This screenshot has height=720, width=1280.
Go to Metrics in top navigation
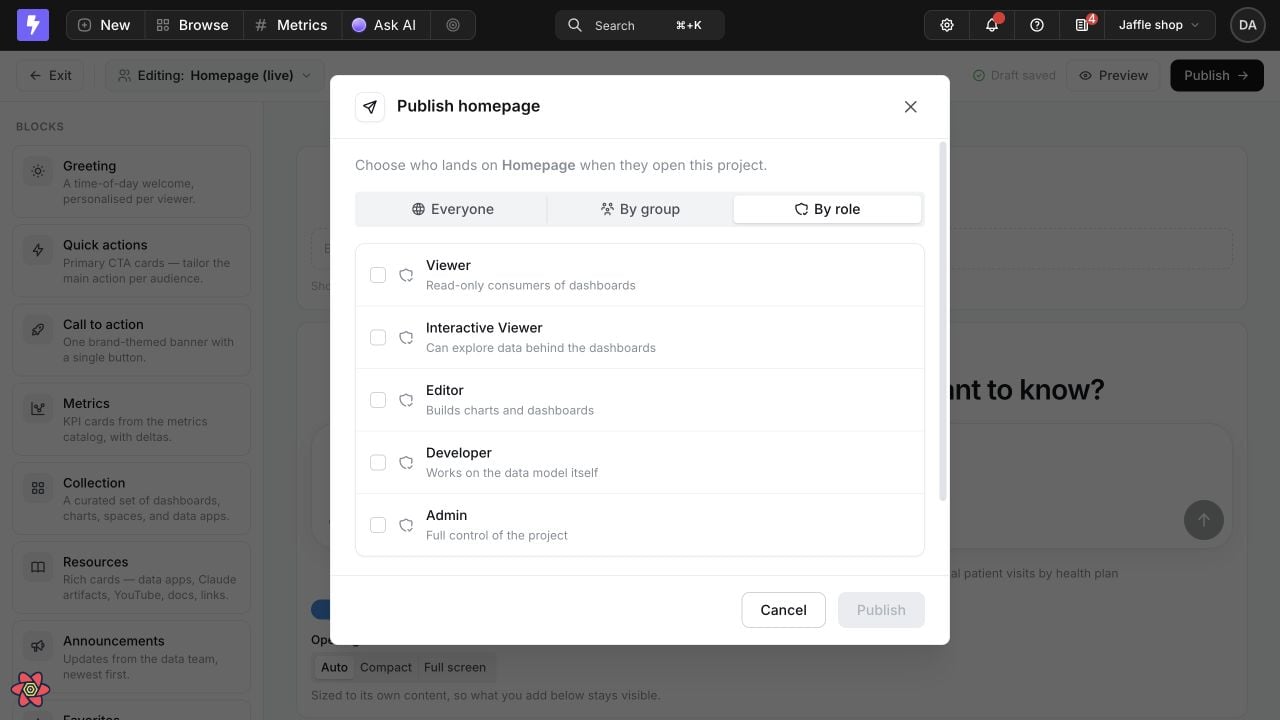tap(291, 25)
